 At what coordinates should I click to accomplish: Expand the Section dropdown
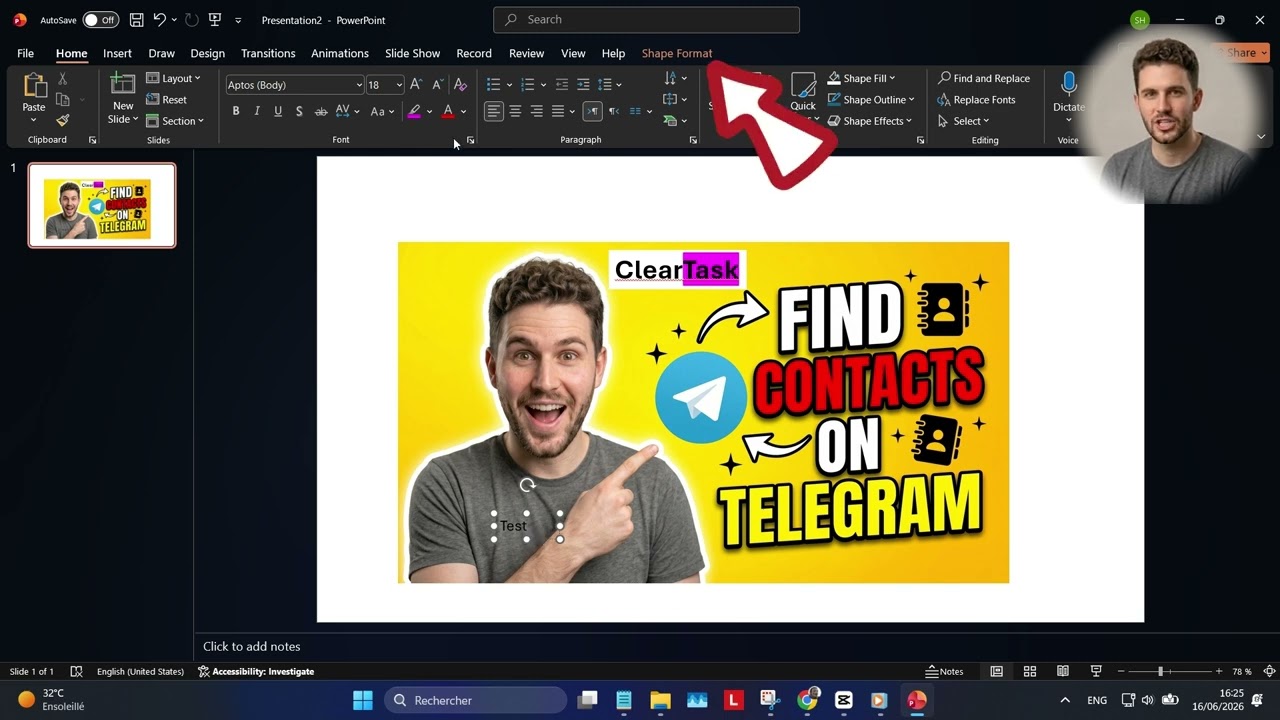174,121
